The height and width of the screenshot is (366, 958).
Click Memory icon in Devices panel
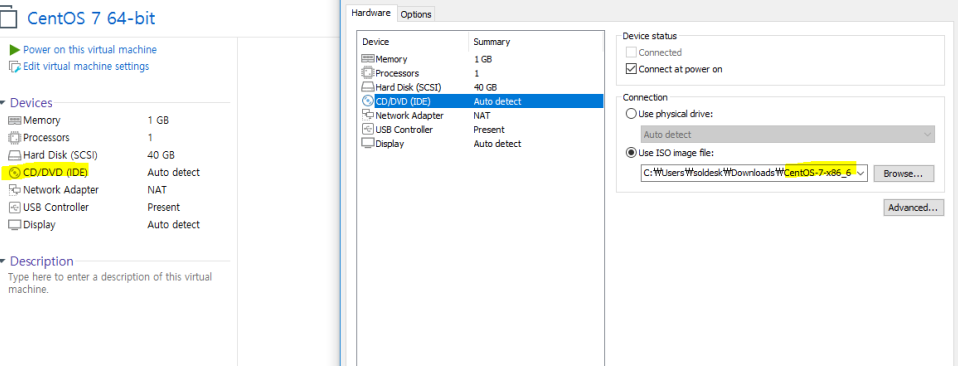tap(15, 121)
